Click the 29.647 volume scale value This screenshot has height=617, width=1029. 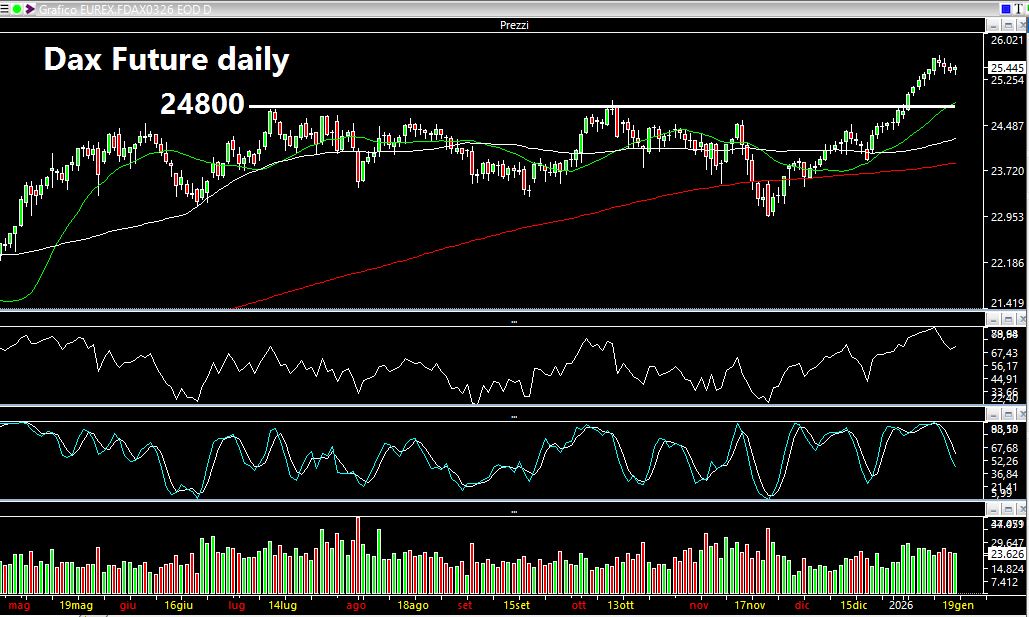(1007, 543)
